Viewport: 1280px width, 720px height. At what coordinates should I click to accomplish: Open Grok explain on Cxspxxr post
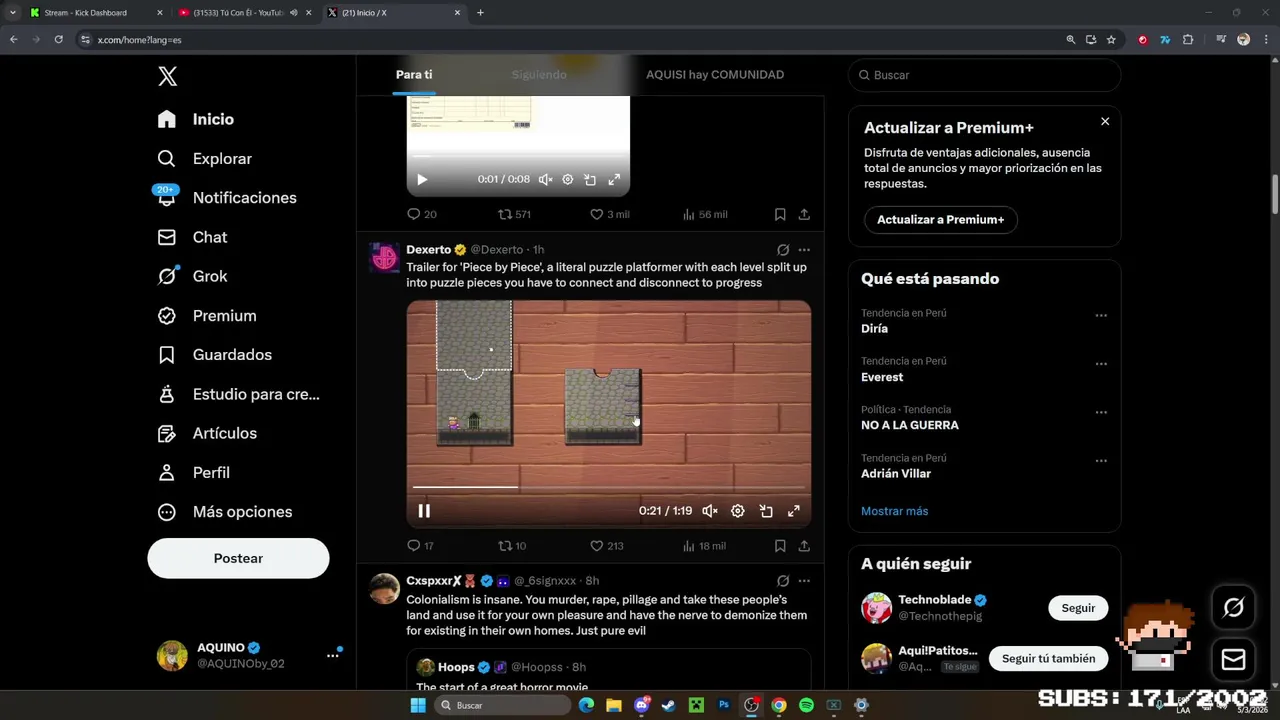pos(783,581)
